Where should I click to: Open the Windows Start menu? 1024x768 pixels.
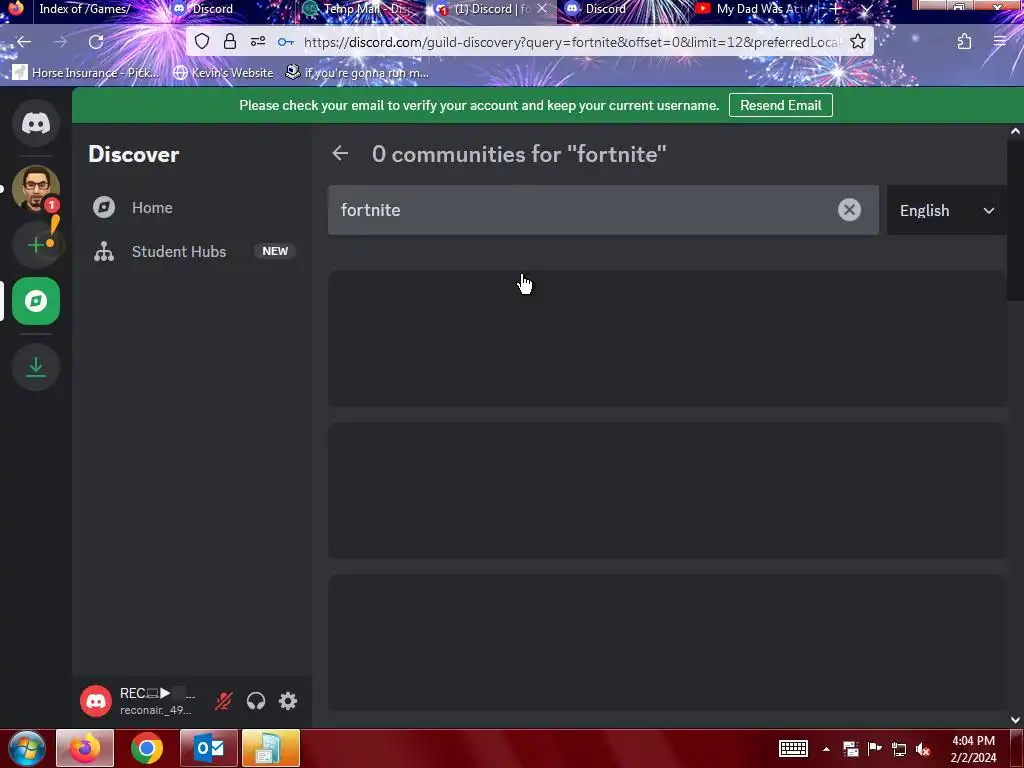(x=26, y=748)
